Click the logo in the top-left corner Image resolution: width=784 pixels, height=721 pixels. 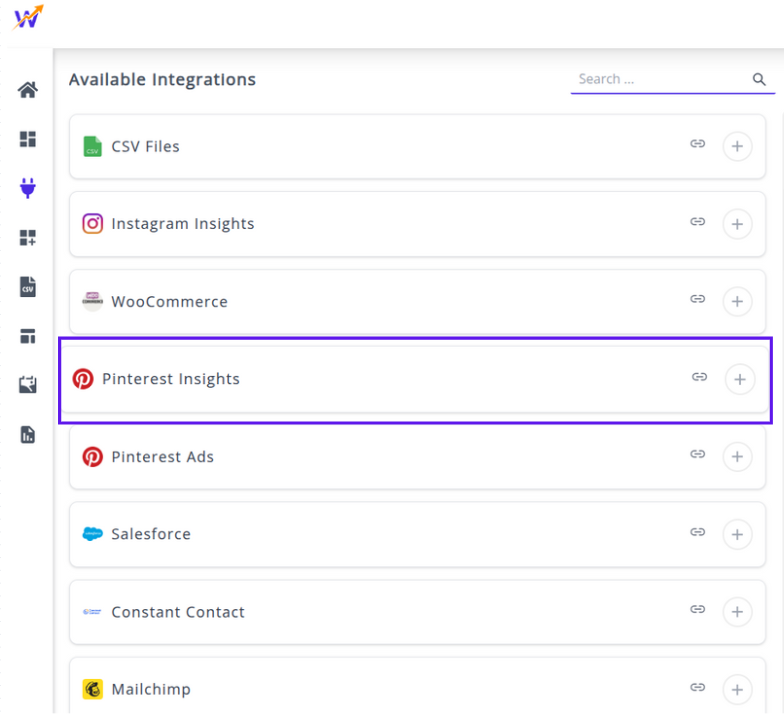(x=28, y=18)
